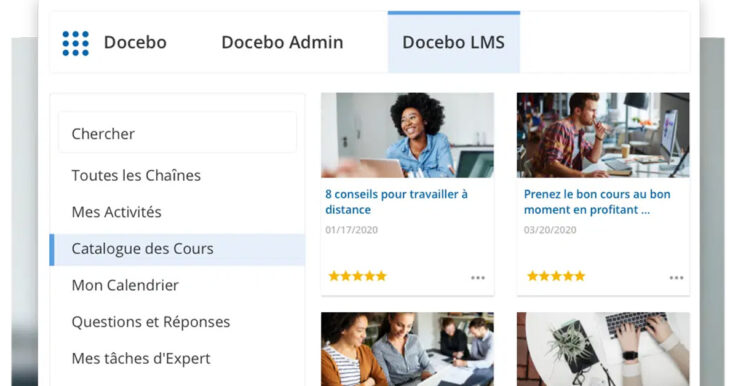The height and width of the screenshot is (386, 738).
Task: Open thumbnail of team meeting course
Action: [408, 349]
